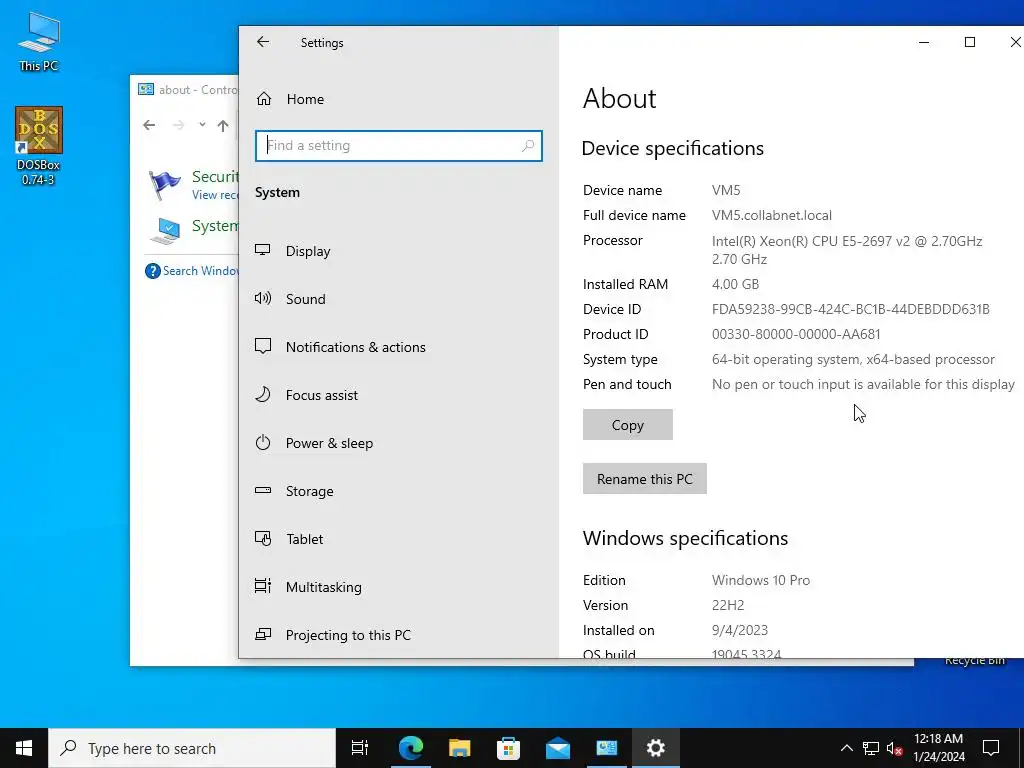Open Tablet settings
The height and width of the screenshot is (768, 1024).
(x=398, y=539)
